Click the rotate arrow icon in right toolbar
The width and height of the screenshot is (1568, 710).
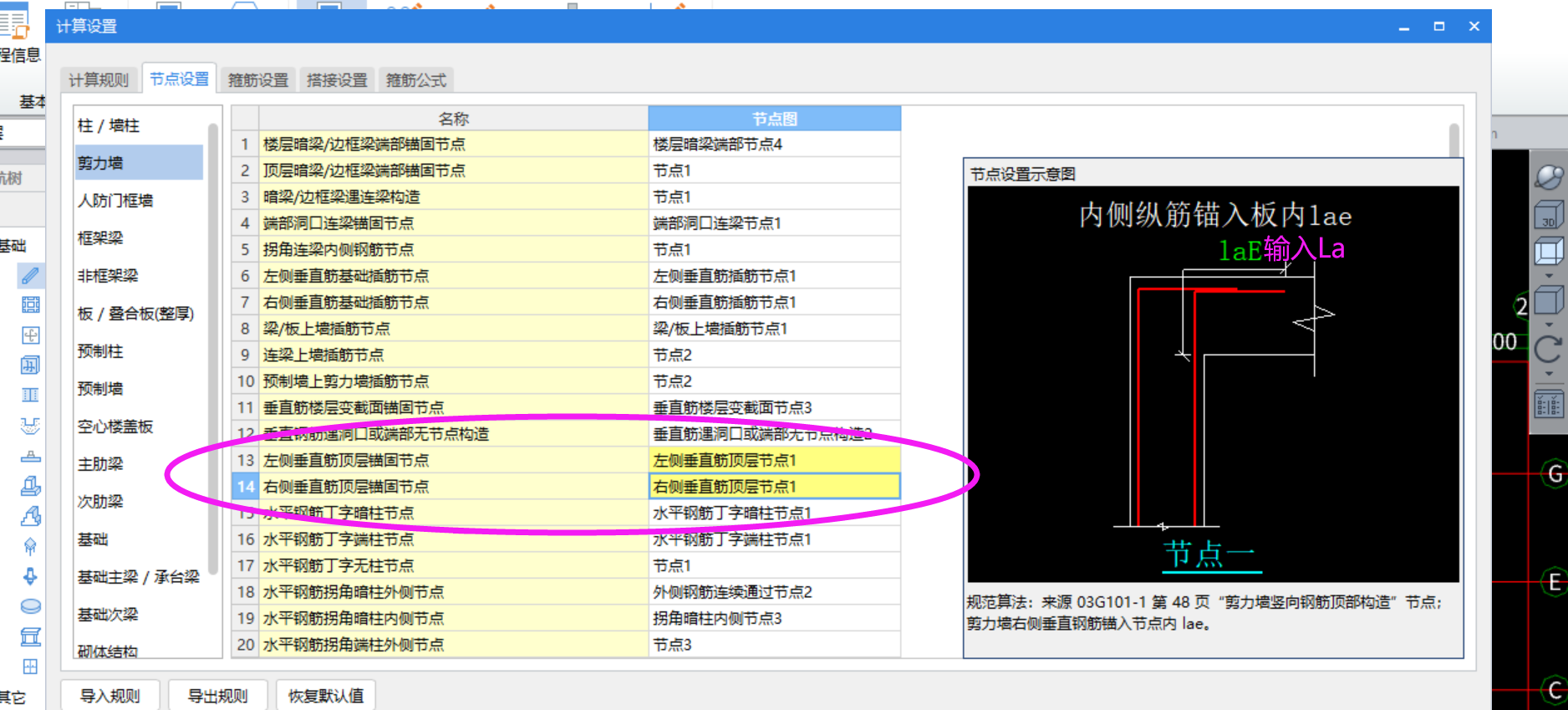(x=1549, y=349)
